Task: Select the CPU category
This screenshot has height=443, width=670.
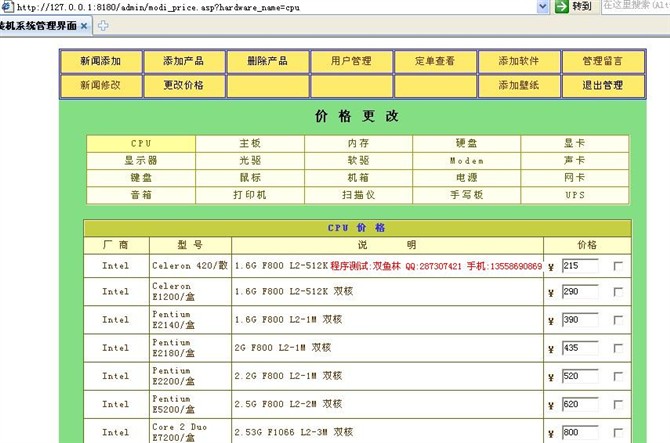Action: 141,144
